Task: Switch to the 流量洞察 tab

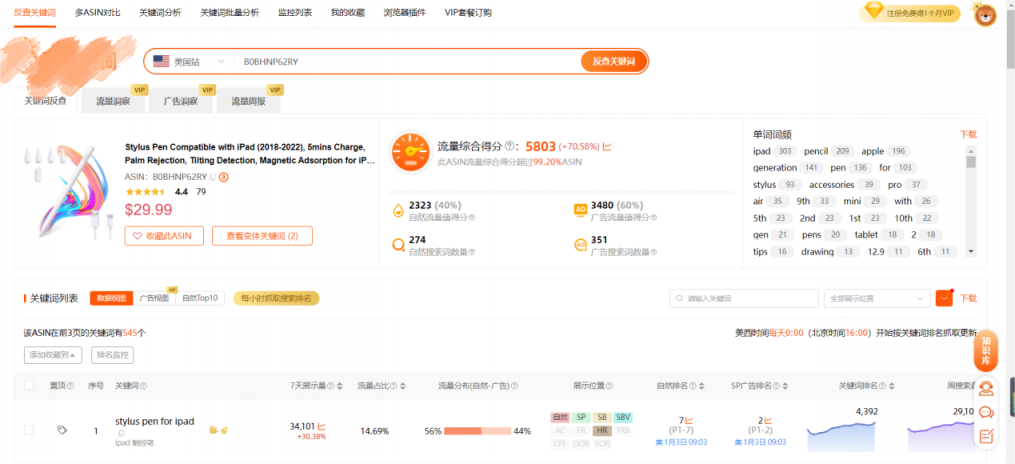Action: point(113,101)
